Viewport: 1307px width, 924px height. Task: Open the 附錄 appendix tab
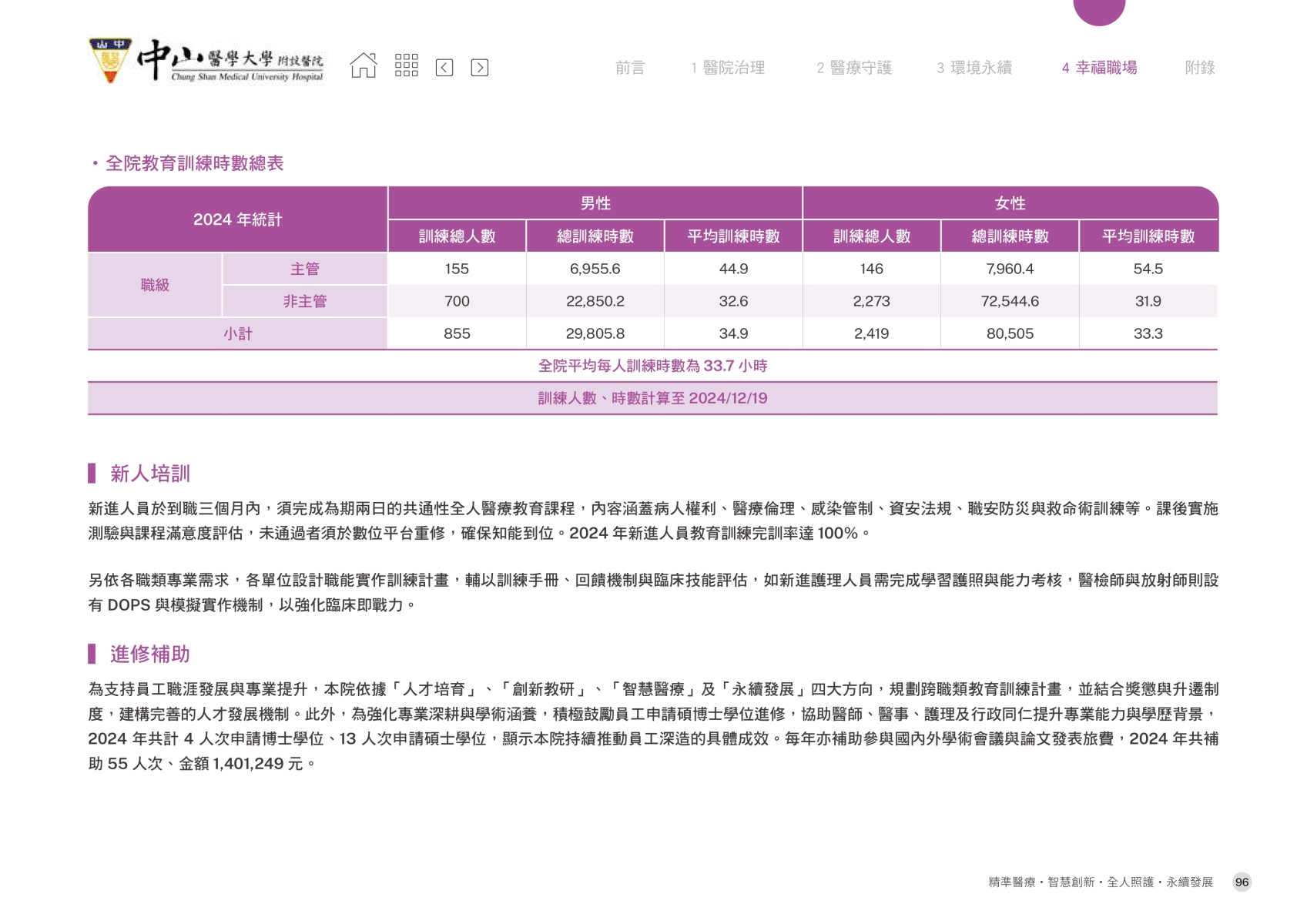[x=1199, y=68]
